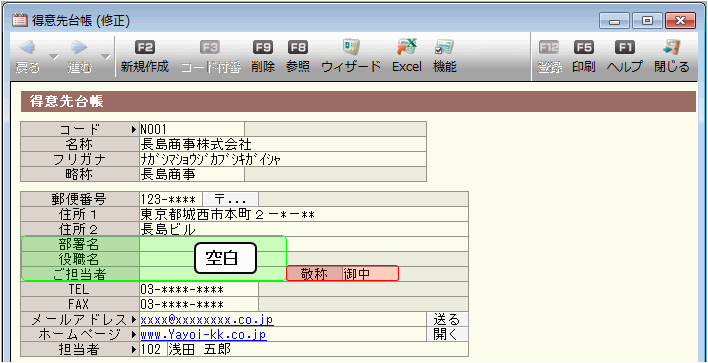Viewport: 708px width, 363px height.
Task: Click the arrow marker beside メールアドレス label
Action: [134, 320]
